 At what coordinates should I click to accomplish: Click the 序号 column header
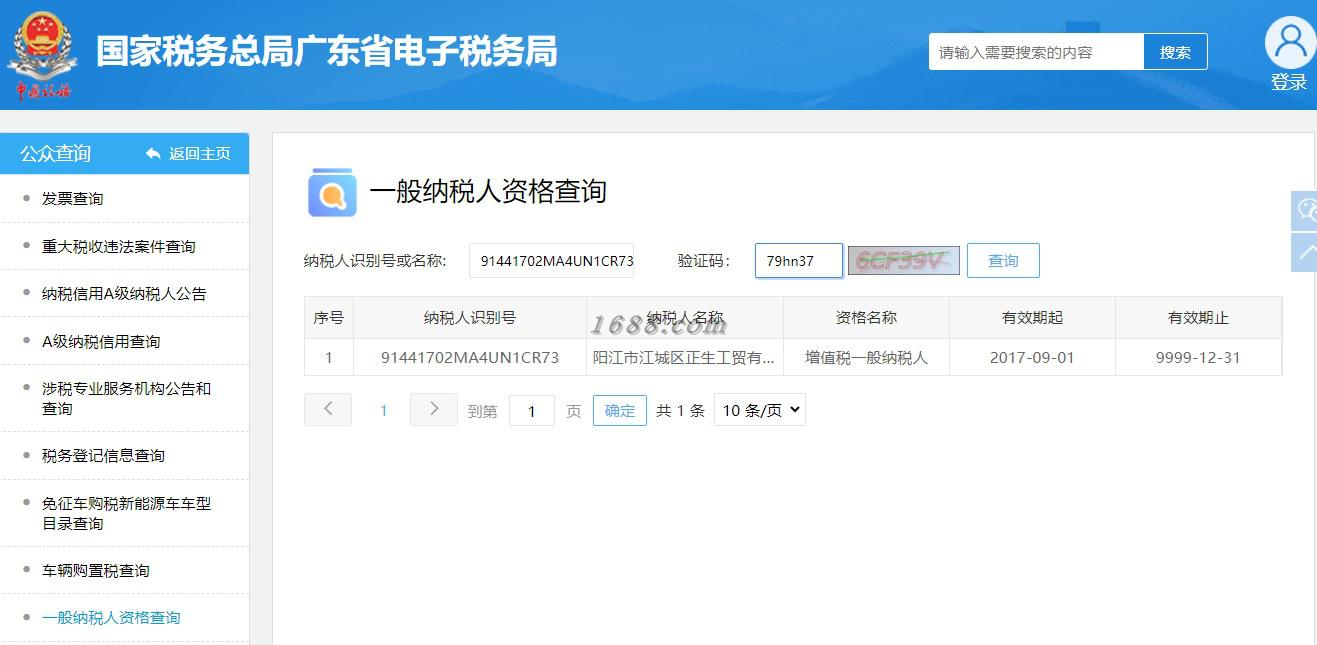pyautogui.click(x=328, y=318)
